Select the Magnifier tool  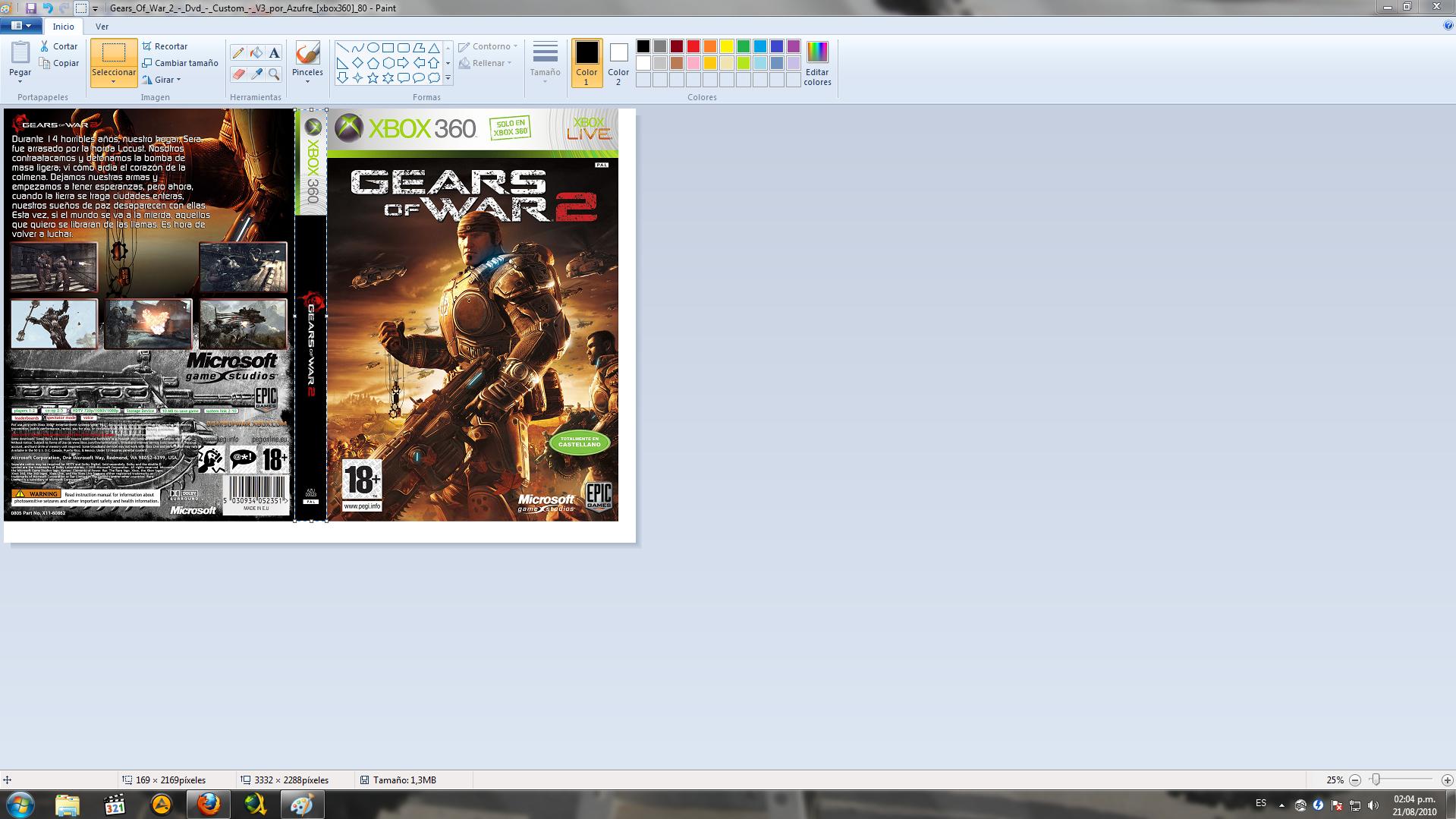click(x=275, y=74)
